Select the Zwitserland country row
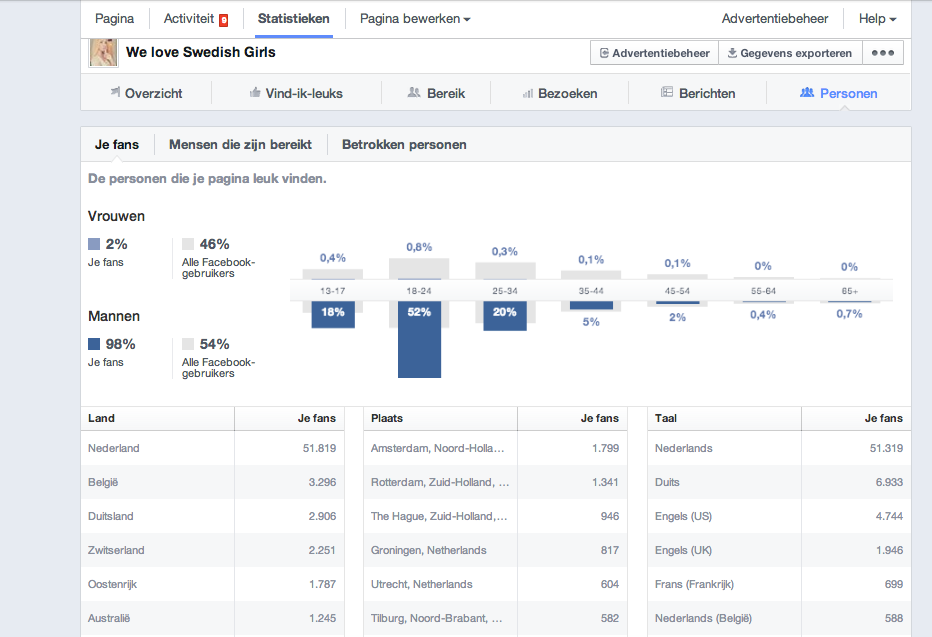The width and height of the screenshot is (932, 637). pos(212,550)
